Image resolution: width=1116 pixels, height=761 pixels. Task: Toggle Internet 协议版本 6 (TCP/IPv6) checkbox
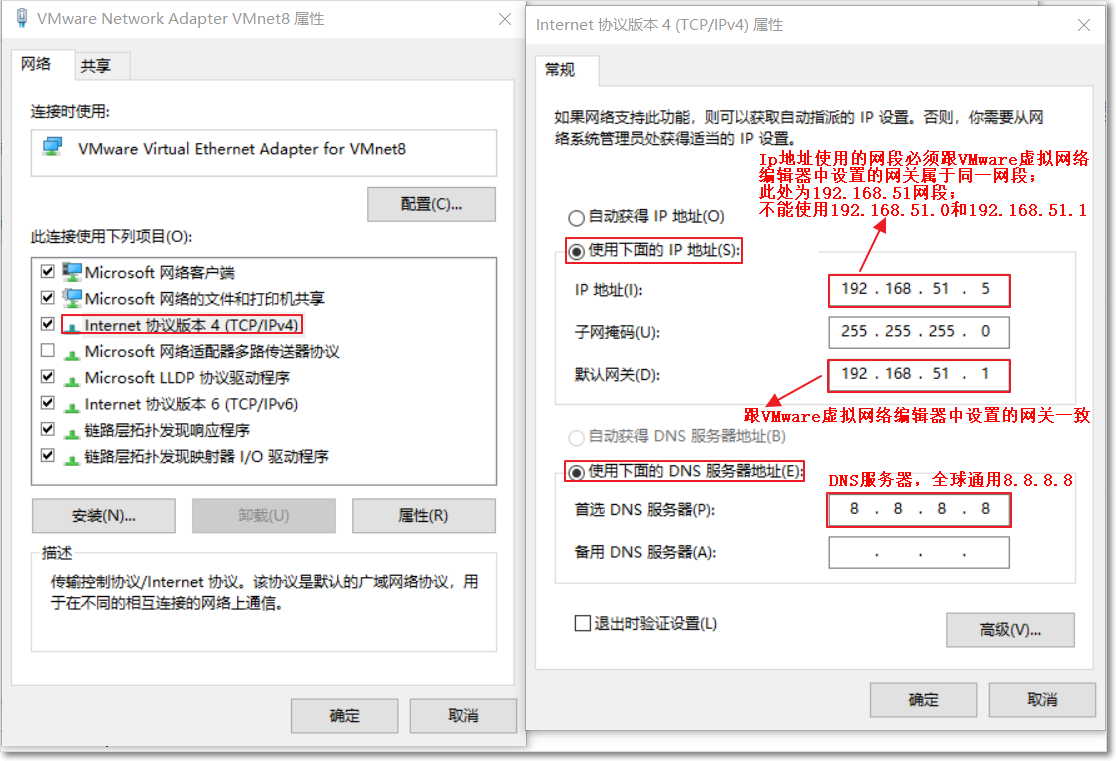click(48, 403)
